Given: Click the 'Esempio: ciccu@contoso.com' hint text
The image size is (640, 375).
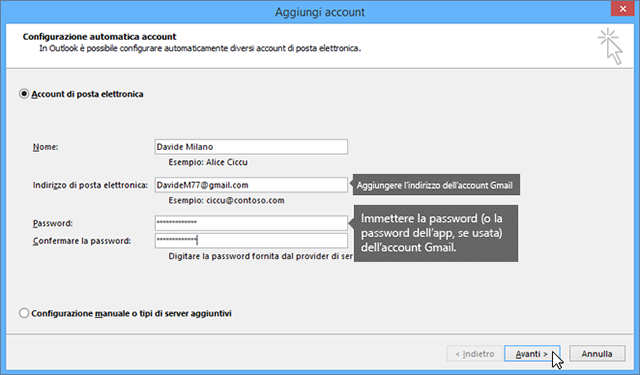Looking at the screenshot, I should [226, 201].
